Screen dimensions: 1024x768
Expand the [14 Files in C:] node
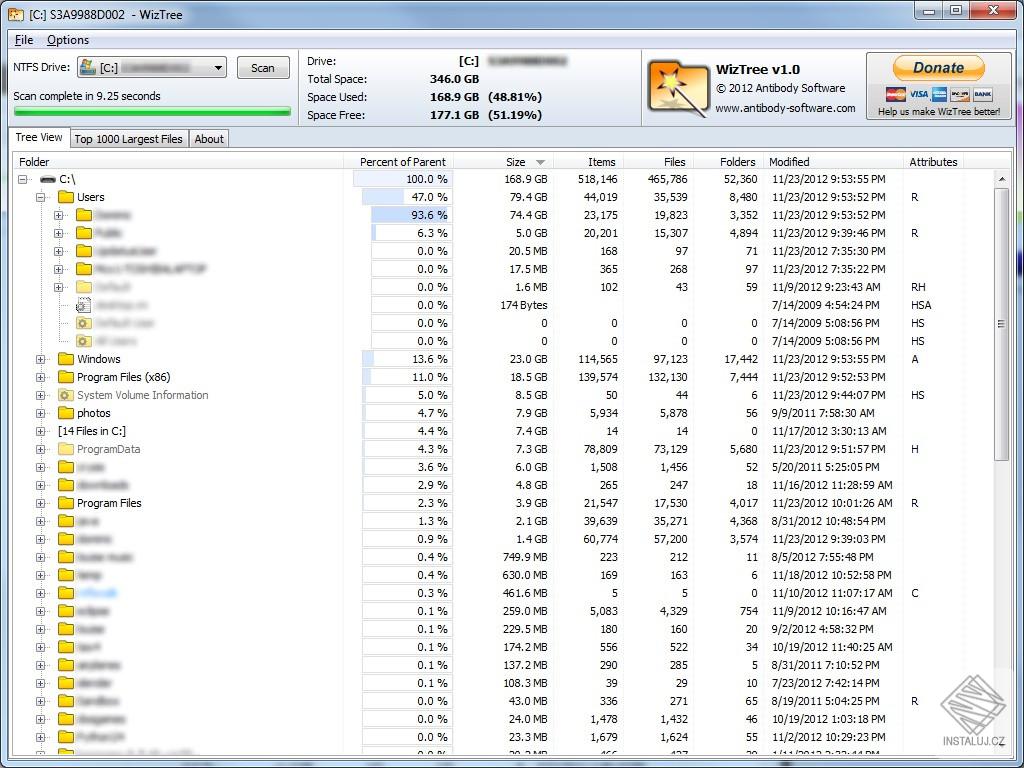pyautogui.click(x=40, y=431)
